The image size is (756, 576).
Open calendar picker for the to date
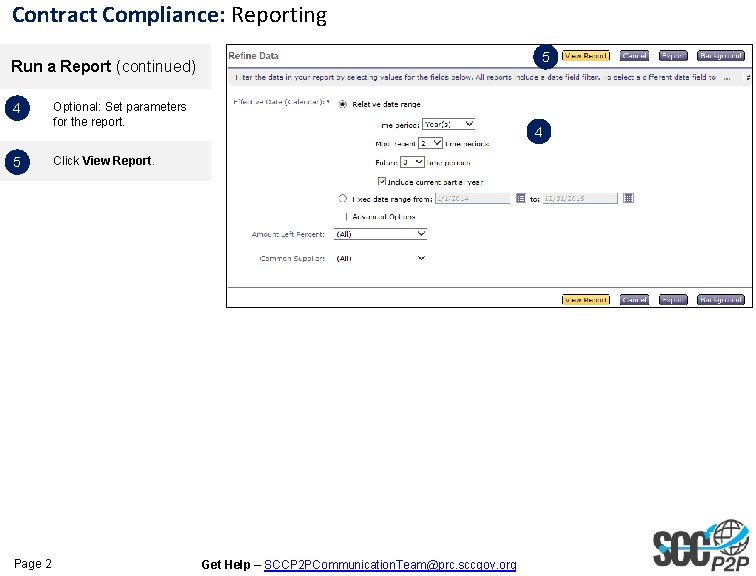point(628,198)
